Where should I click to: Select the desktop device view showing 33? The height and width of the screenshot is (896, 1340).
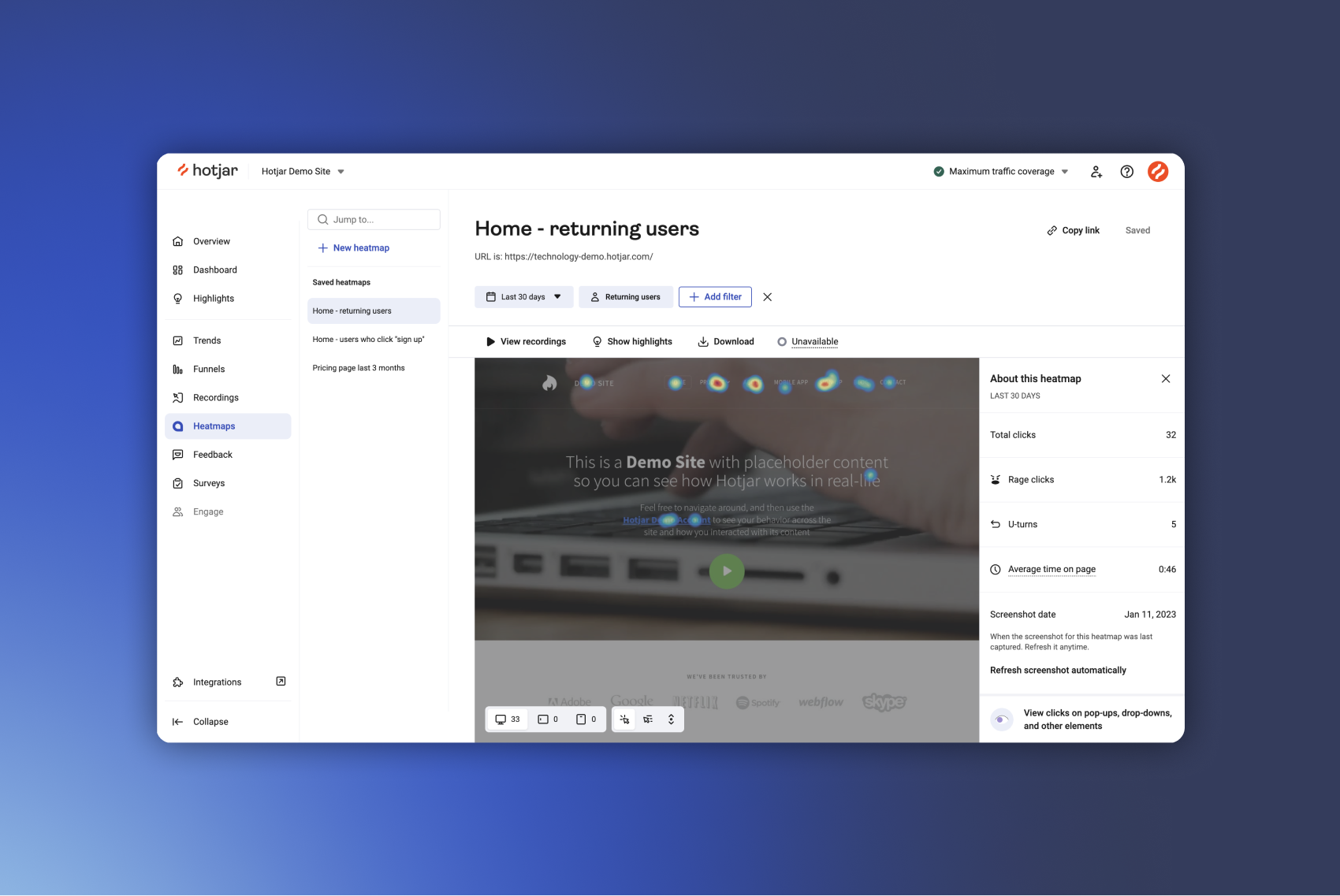(508, 719)
